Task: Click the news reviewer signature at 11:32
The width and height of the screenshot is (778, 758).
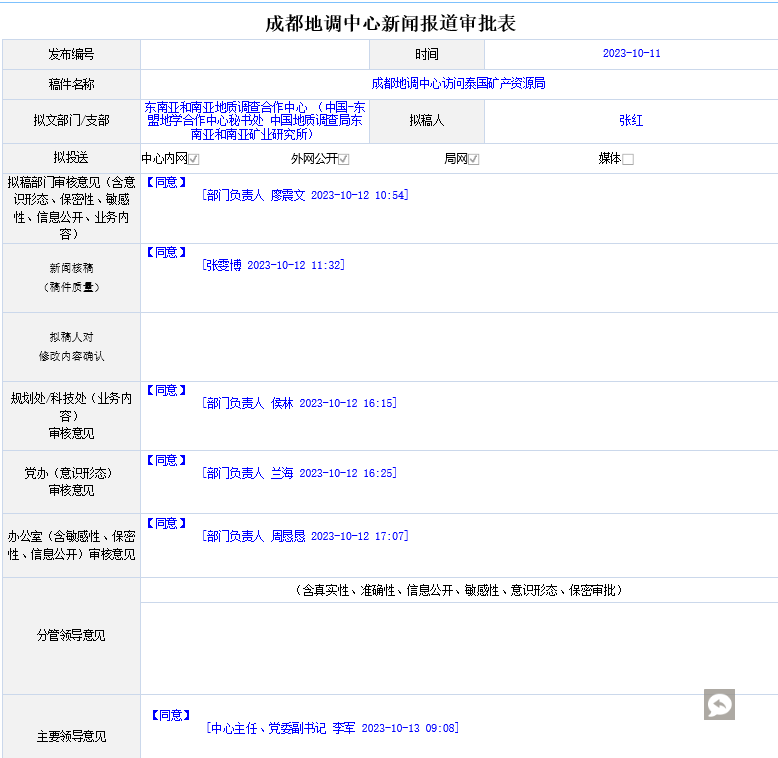Action: coord(272,266)
